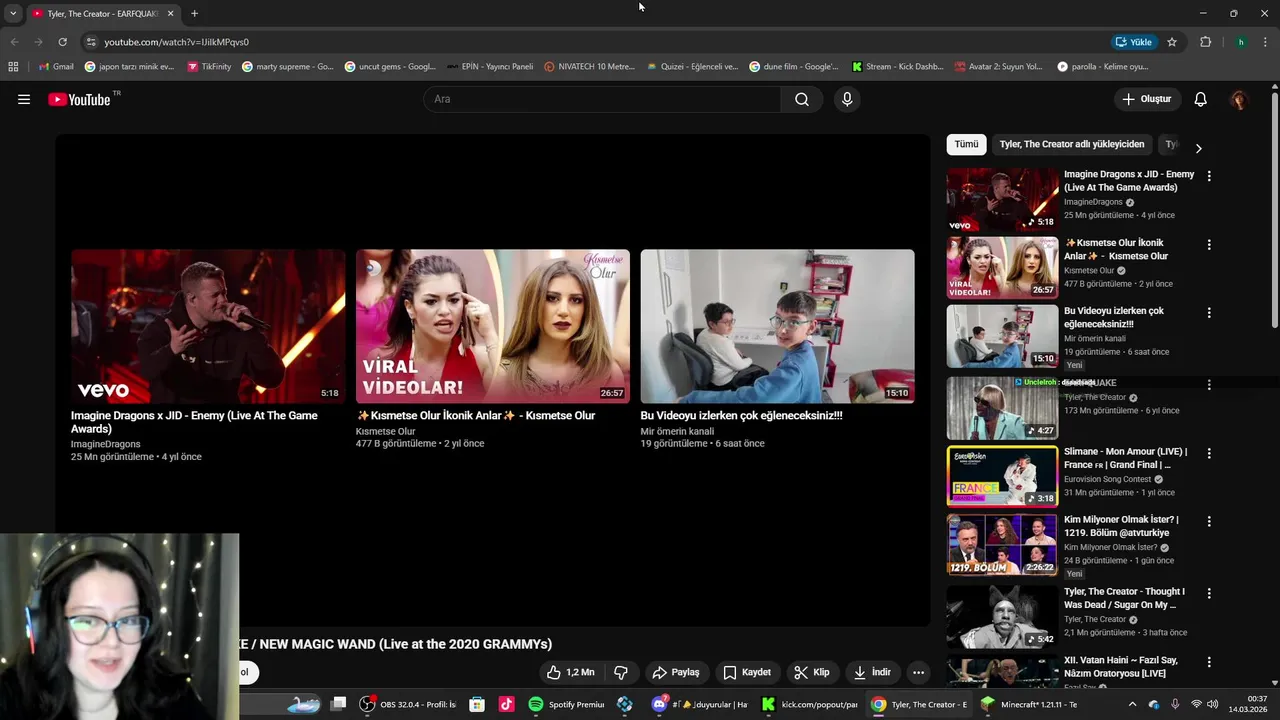Viewport: 1280px width, 720px height.
Task: Open the TikFinity bookmark
Action: point(209,67)
